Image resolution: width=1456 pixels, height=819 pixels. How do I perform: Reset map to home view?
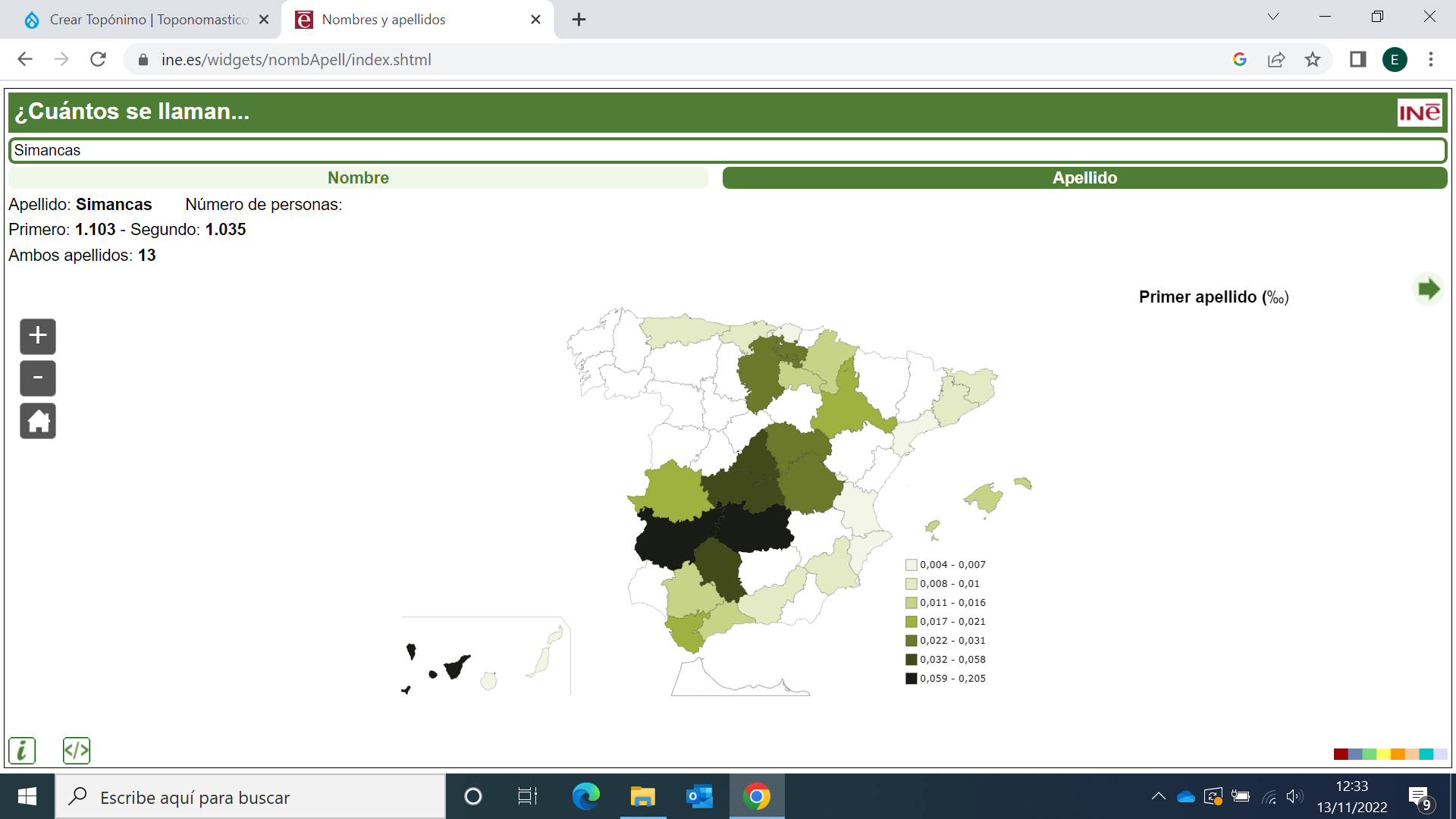coord(38,421)
